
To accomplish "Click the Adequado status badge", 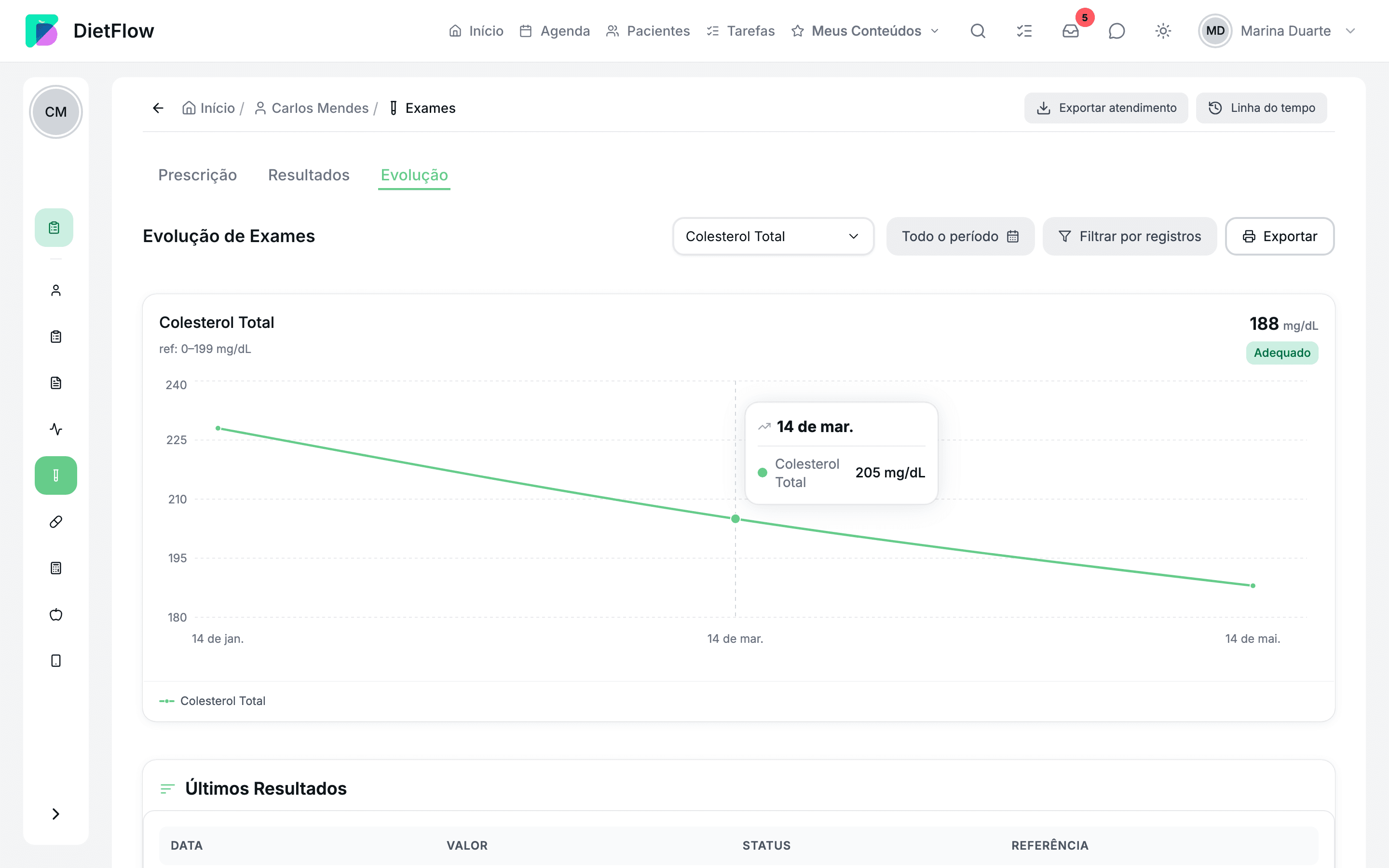I will click(x=1282, y=353).
